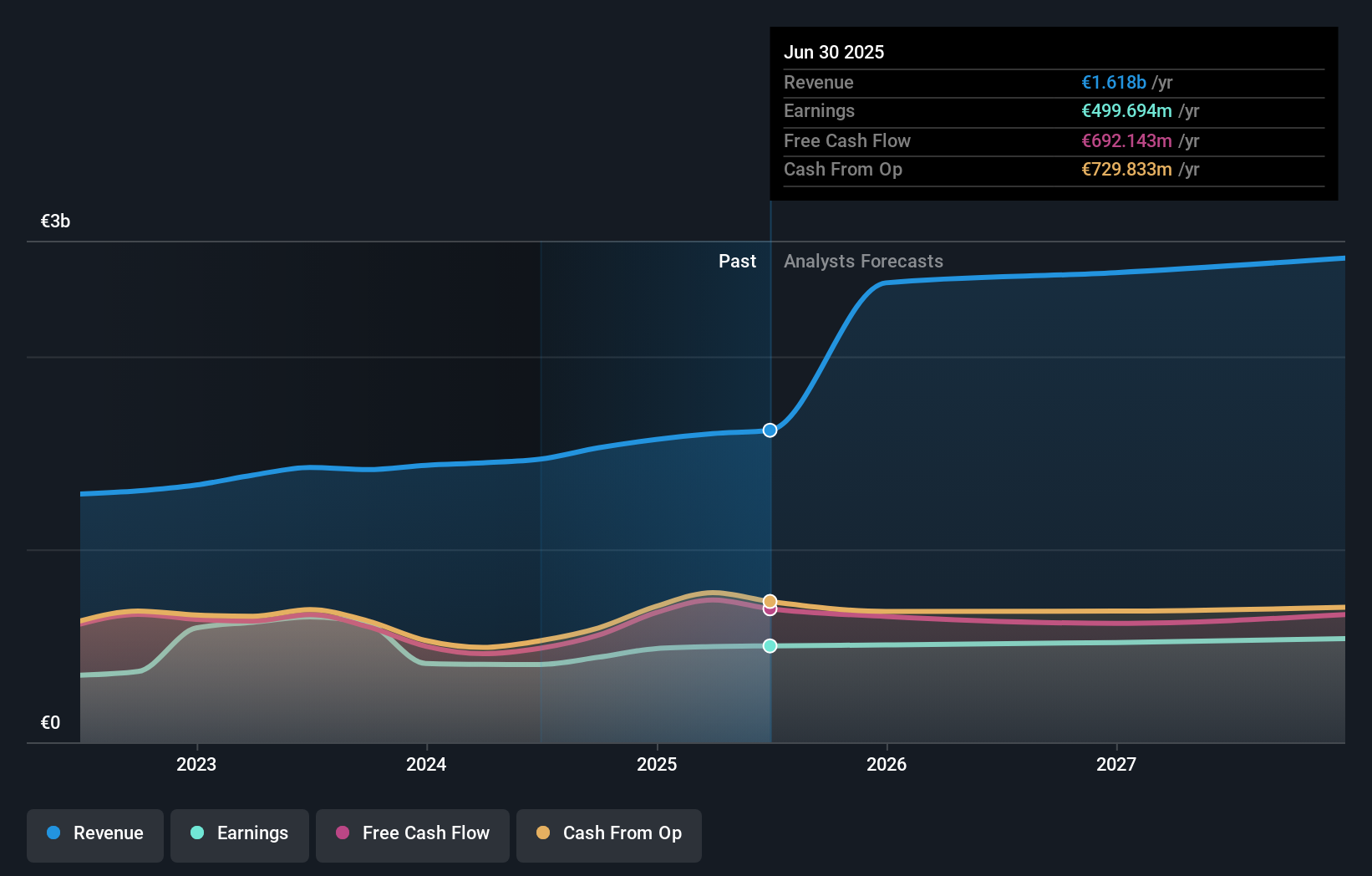Toggle the Cash From Op legend button
The image size is (1372, 876).
tap(609, 835)
